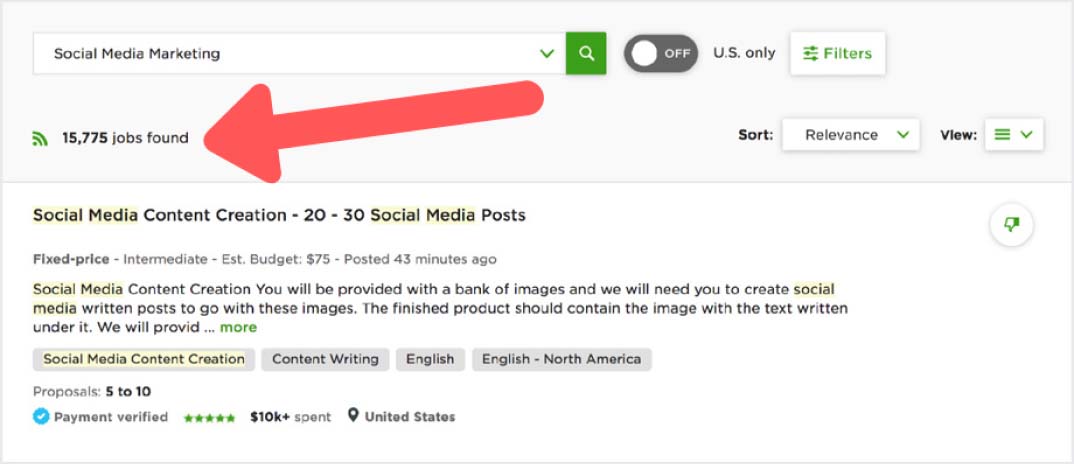Click the RSS feed icon beside jobs found
Viewport: 1074px width, 464px height.
(x=40, y=138)
